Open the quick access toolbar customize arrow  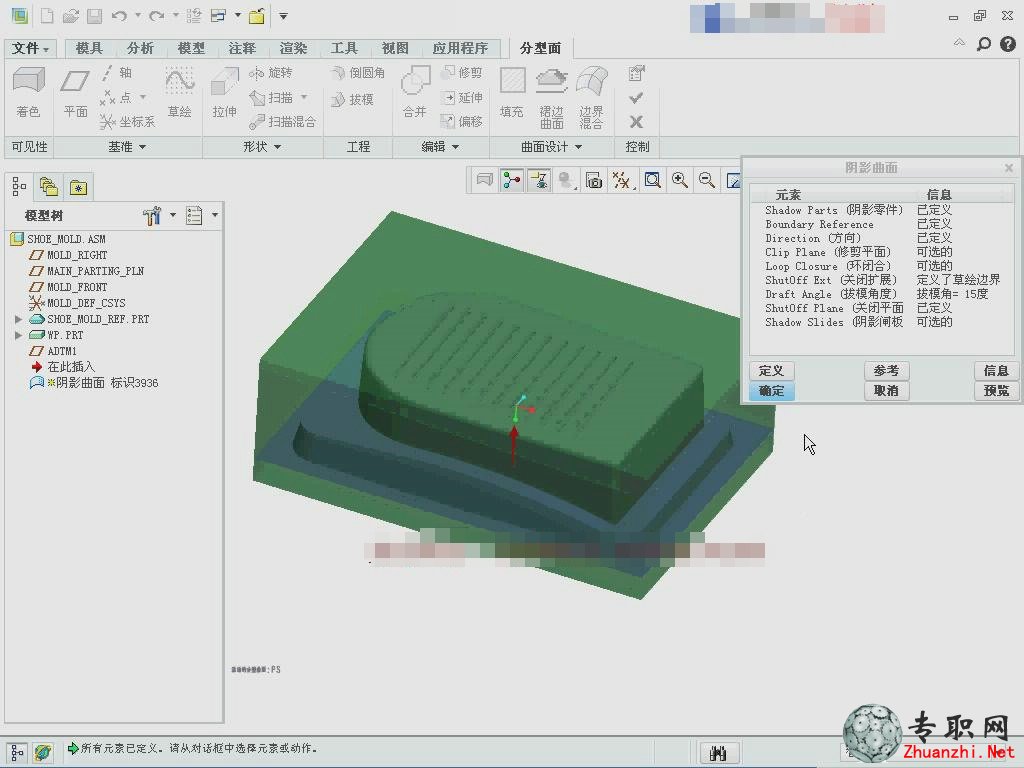click(x=283, y=16)
